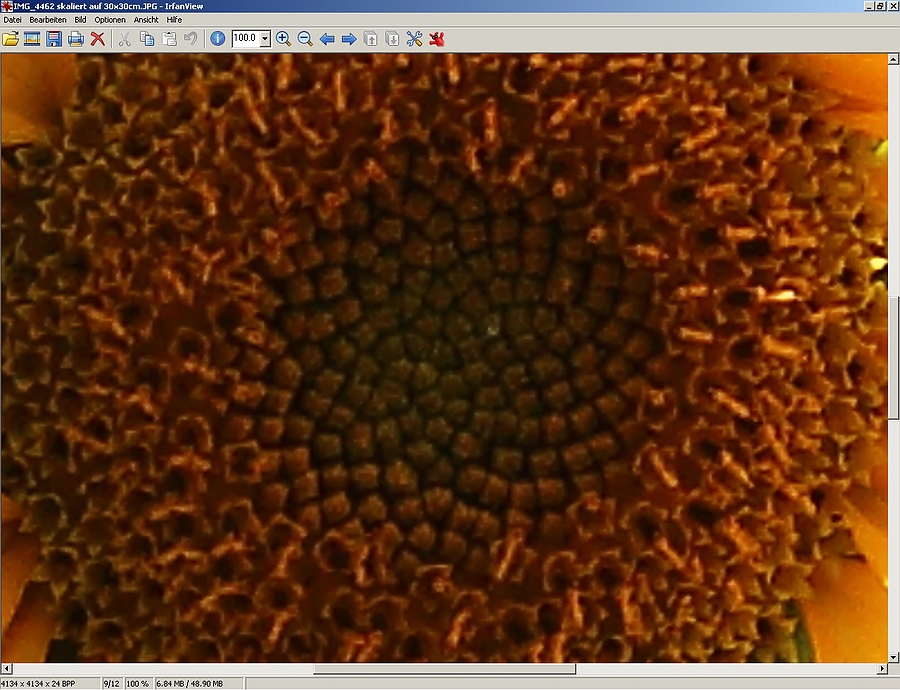
Task: Zoom out with the magnifier minus icon
Action: tap(305, 39)
